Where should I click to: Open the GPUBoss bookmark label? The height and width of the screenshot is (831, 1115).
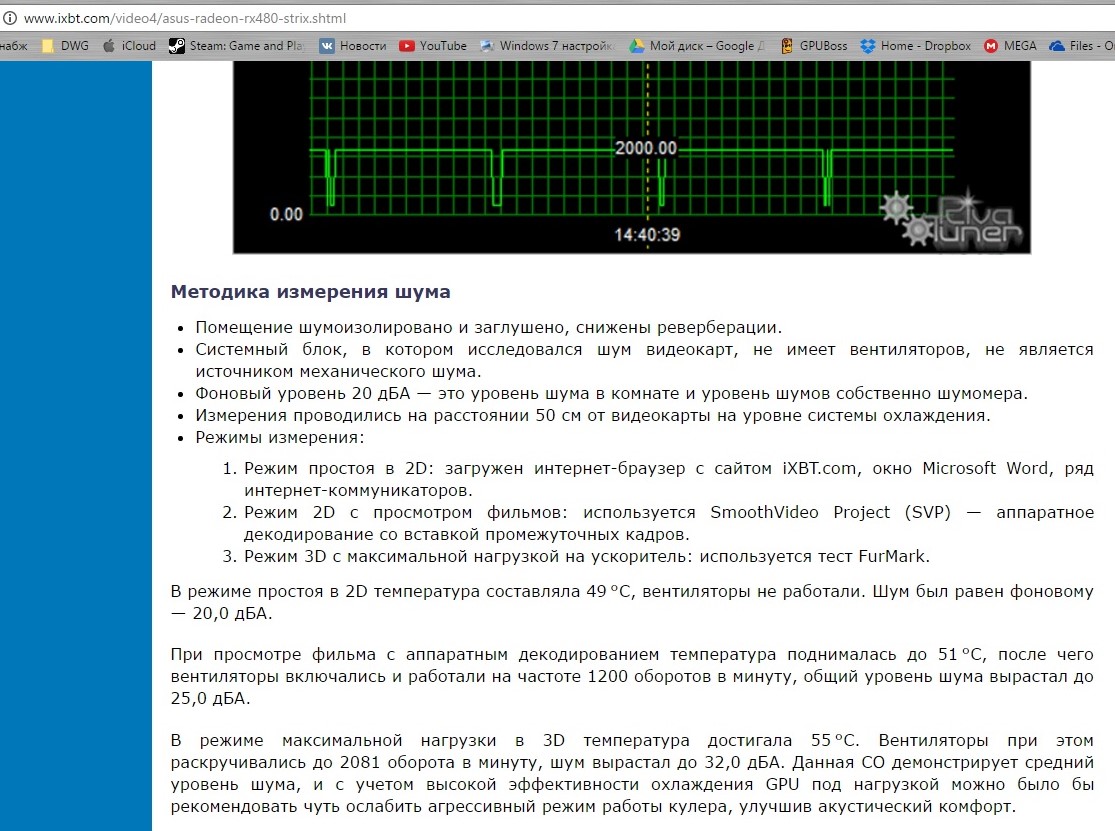[x=823, y=46]
